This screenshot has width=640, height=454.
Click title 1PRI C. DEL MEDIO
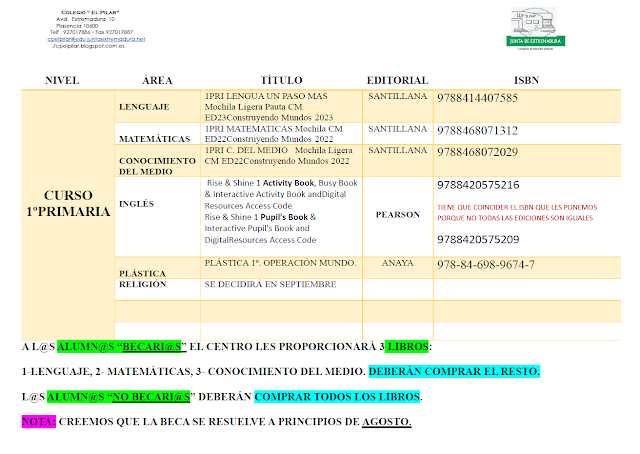246,150
